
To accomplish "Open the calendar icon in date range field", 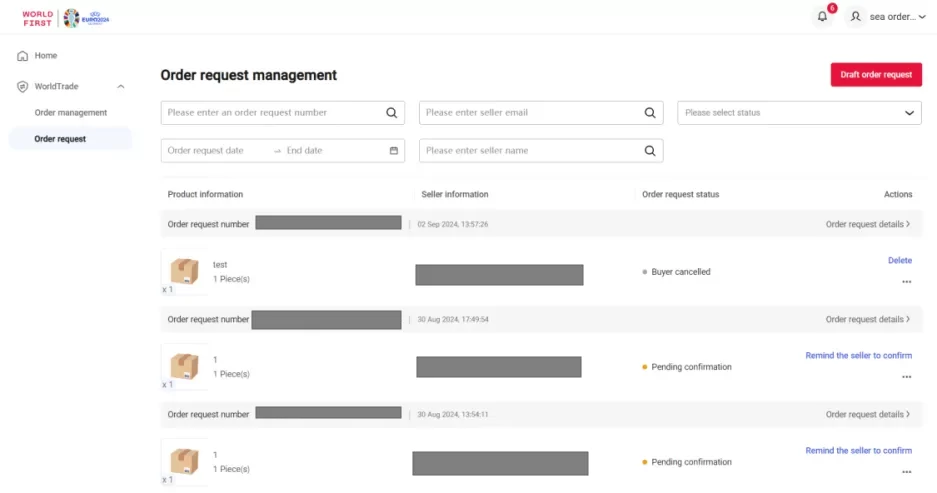I will (x=393, y=151).
